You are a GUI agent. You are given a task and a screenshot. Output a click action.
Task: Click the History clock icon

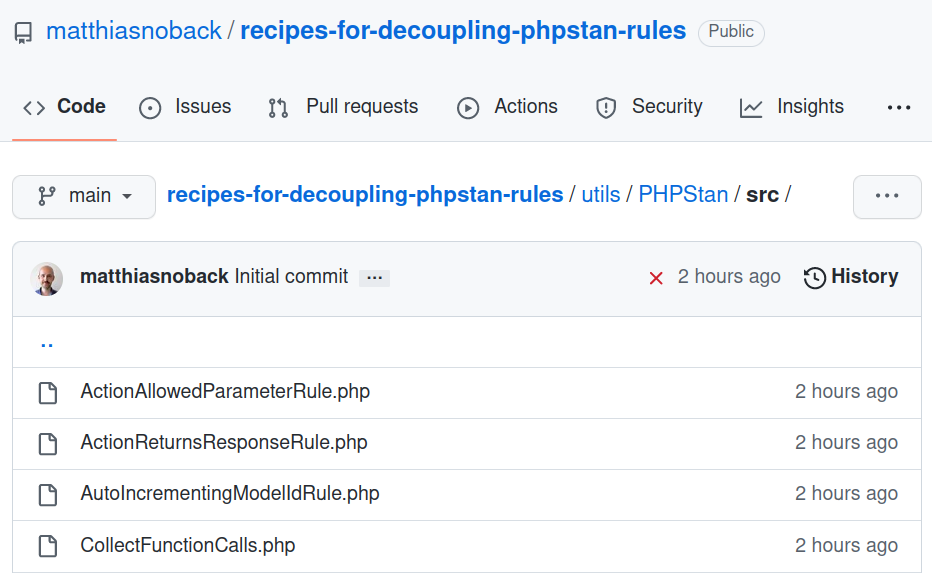tap(815, 278)
